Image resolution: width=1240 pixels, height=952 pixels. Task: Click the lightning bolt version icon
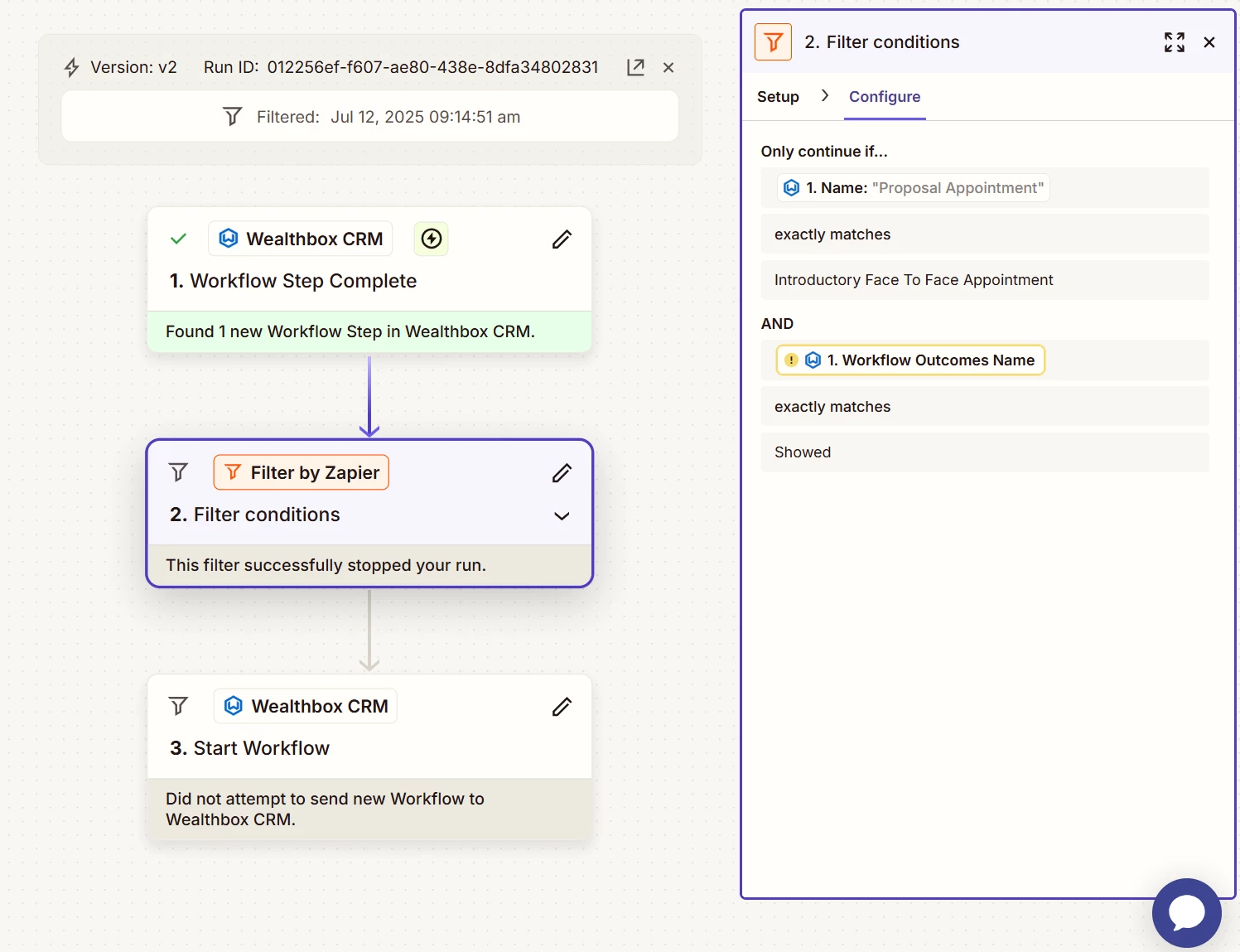pos(72,67)
